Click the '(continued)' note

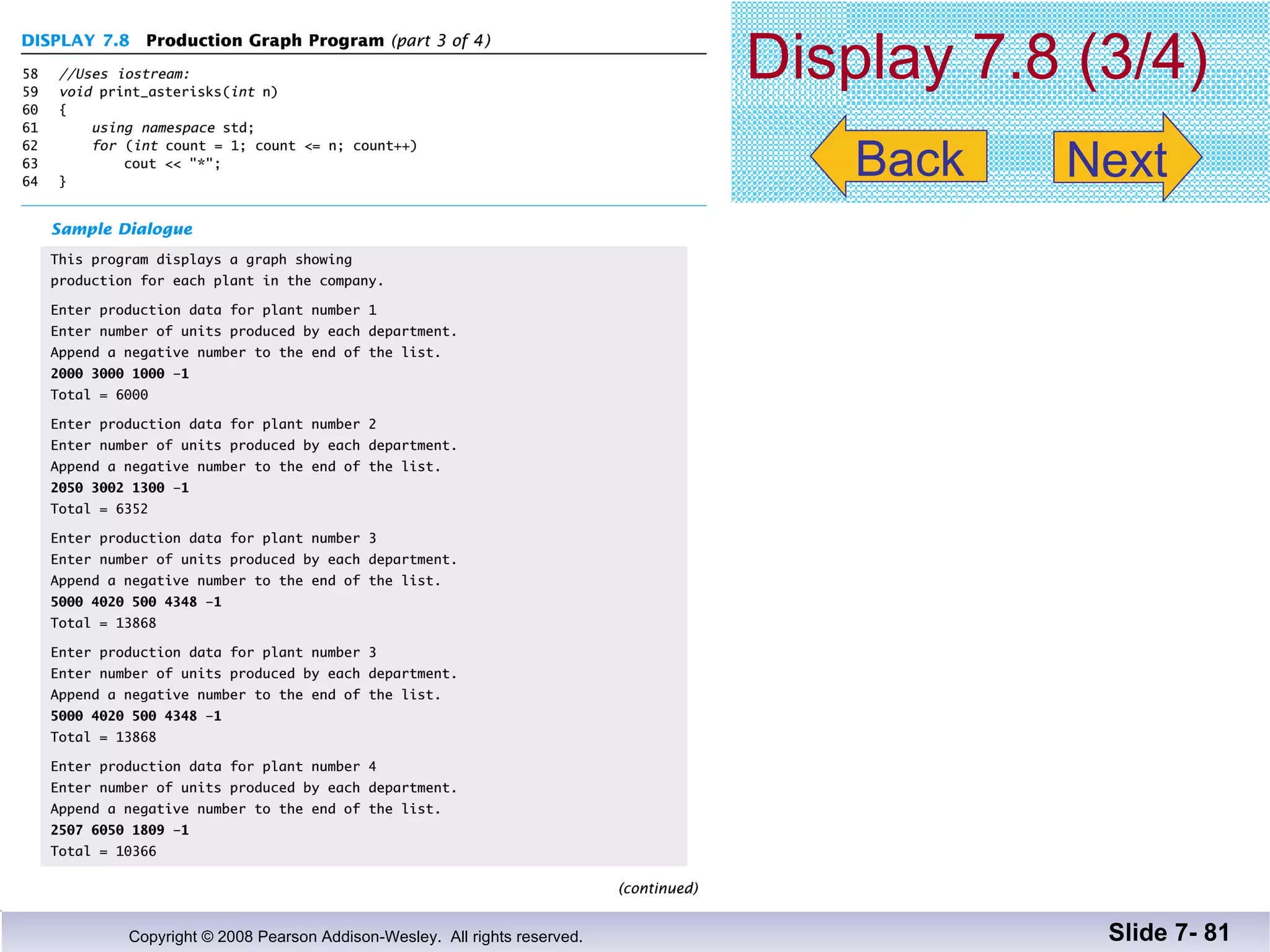(x=659, y=888)
